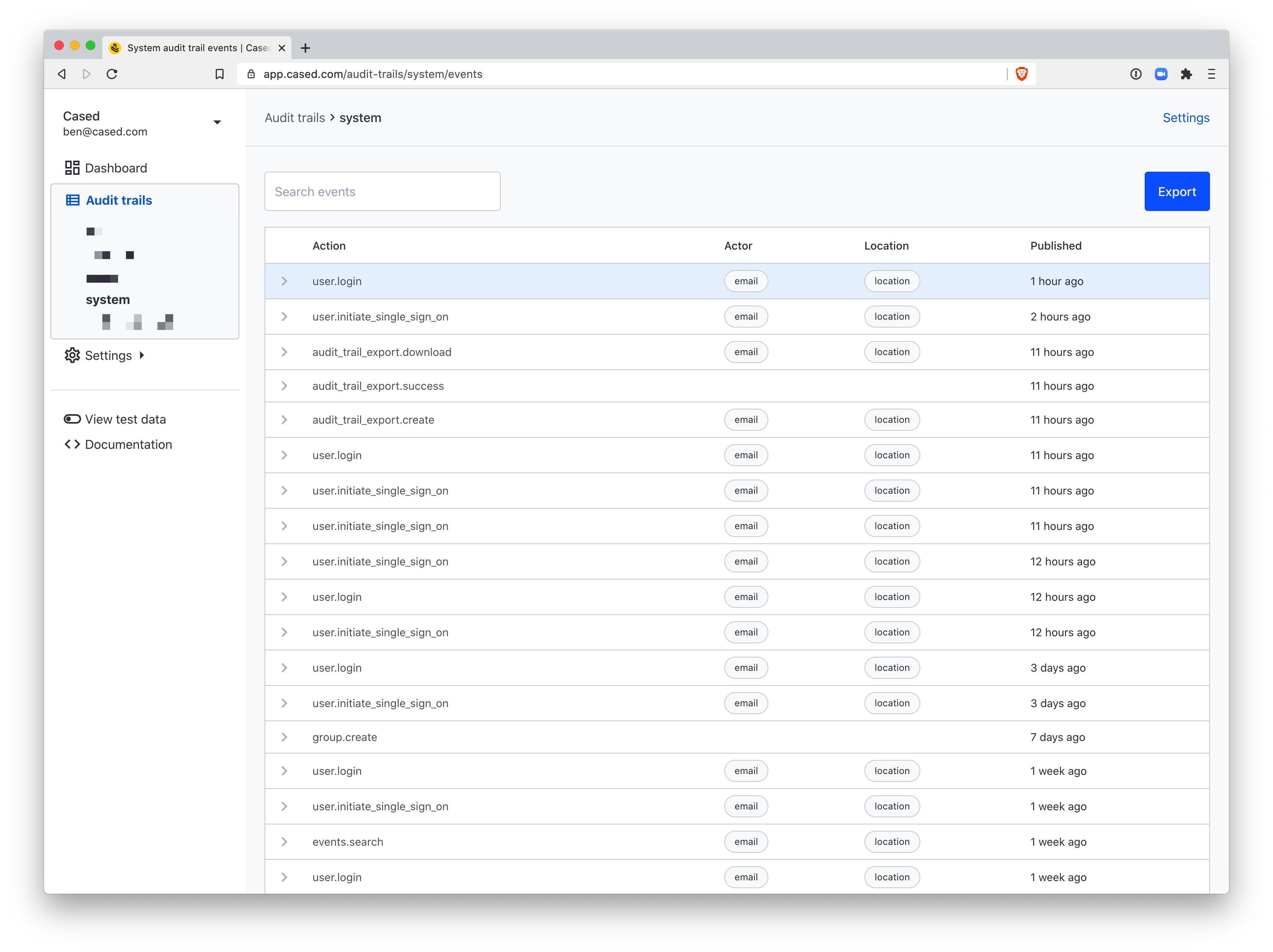This screenshot has height=952, width=1273.
Task: Open the extensions puzzle piece icon
Action: pyautogui.click(x=1186, y=74)
